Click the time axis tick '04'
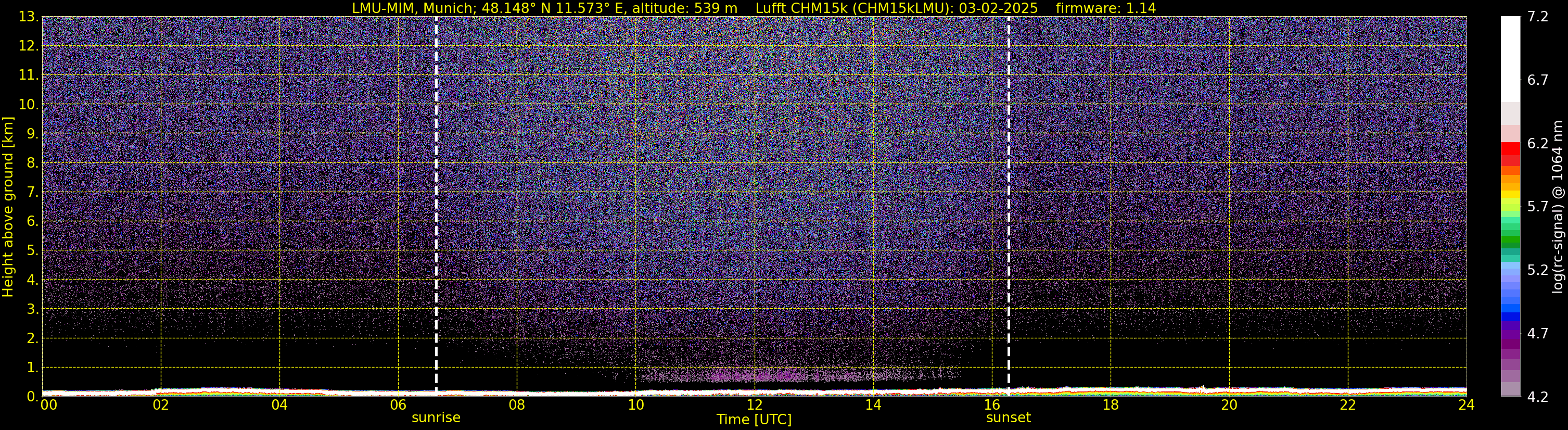The width and height of the screenshot is (1568, 430). pyautogui.click(x=279, y=405)
